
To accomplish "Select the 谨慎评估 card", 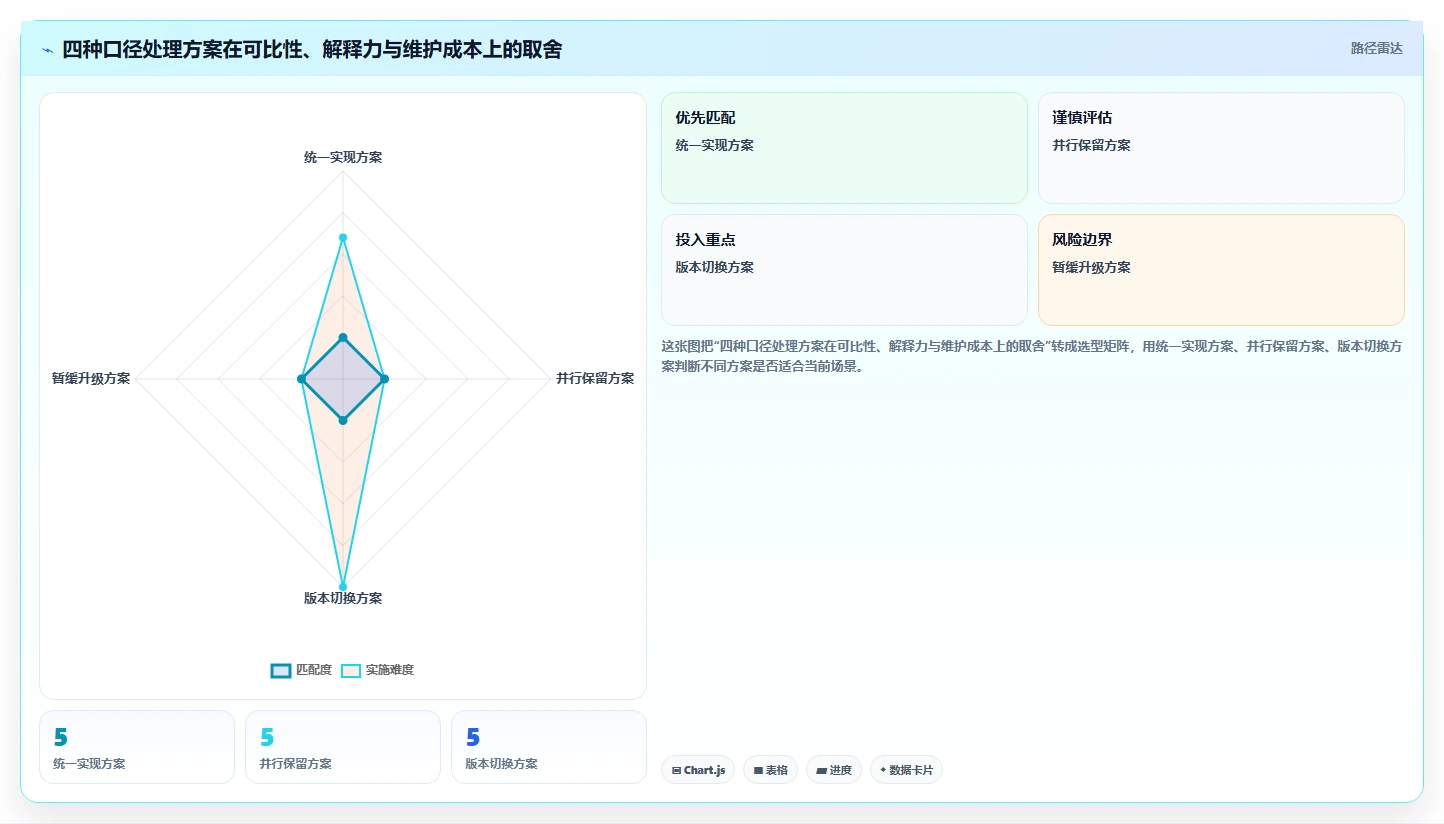I will click(1221, 148).
